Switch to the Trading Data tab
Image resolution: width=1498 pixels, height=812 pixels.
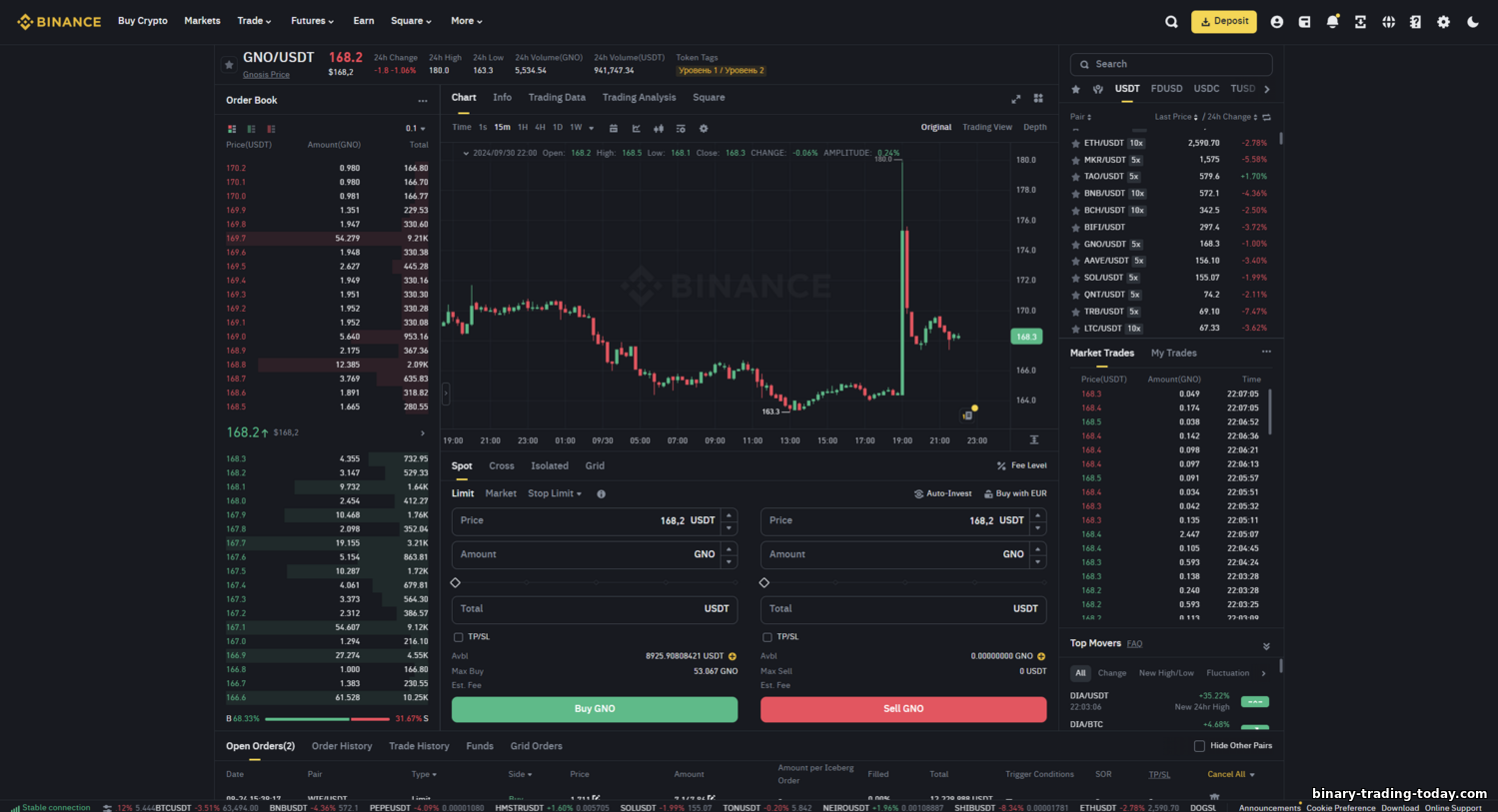[x=557, y=98]
